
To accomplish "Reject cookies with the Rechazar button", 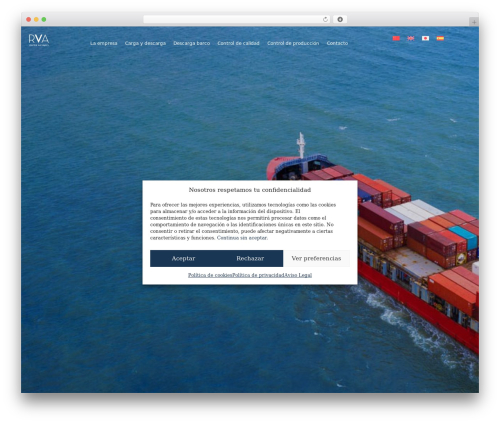I will pyautogui.click(x=250, y=258).
